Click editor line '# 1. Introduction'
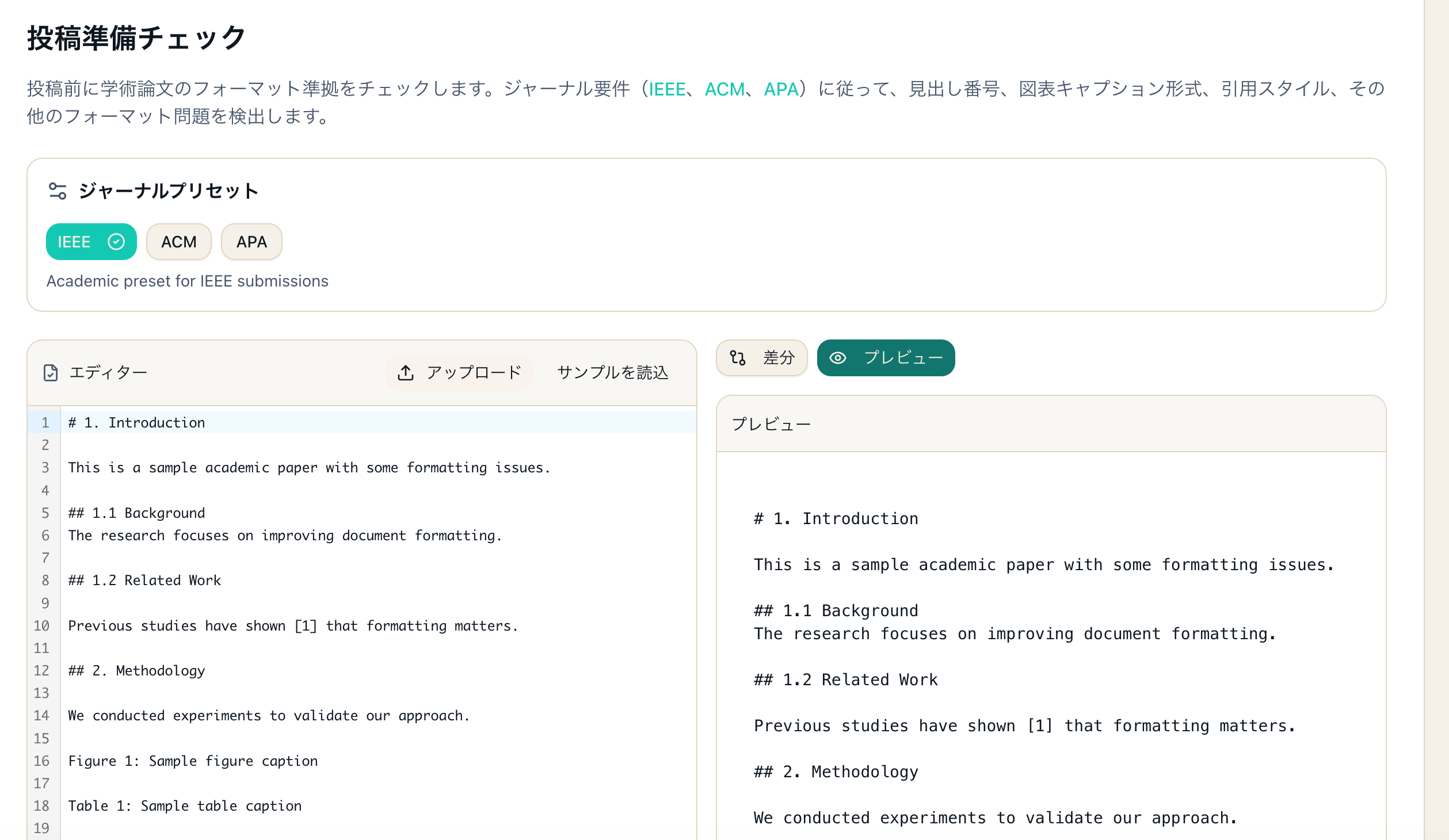1449x840 pixels. click(x=136, y=422)
